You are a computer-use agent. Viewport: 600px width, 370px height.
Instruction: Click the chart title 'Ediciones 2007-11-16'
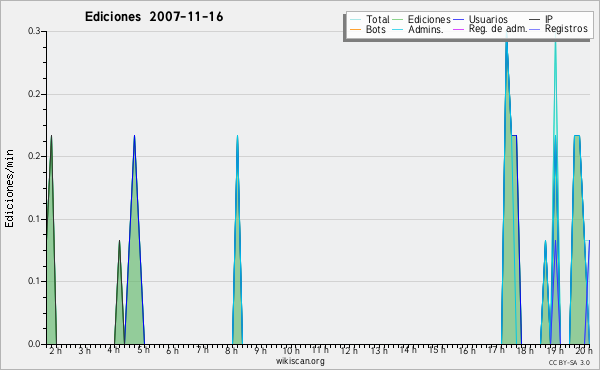[154, 17]
